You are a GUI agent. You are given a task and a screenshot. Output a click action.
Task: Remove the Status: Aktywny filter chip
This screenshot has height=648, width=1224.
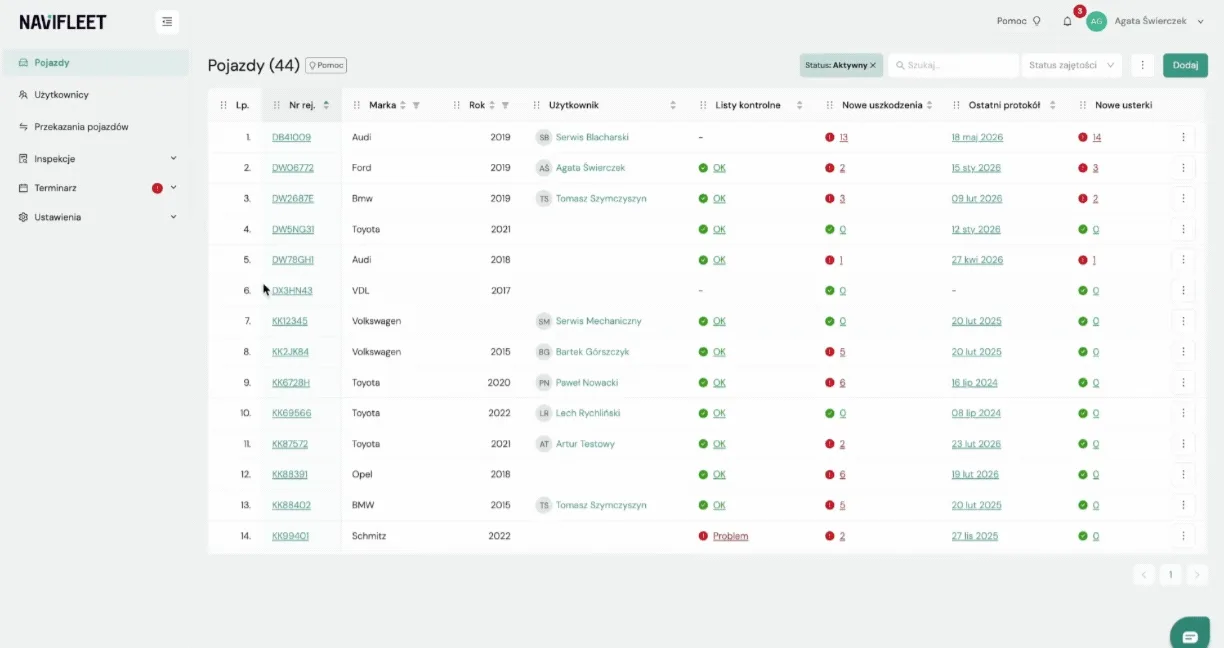tap(872, 65)
